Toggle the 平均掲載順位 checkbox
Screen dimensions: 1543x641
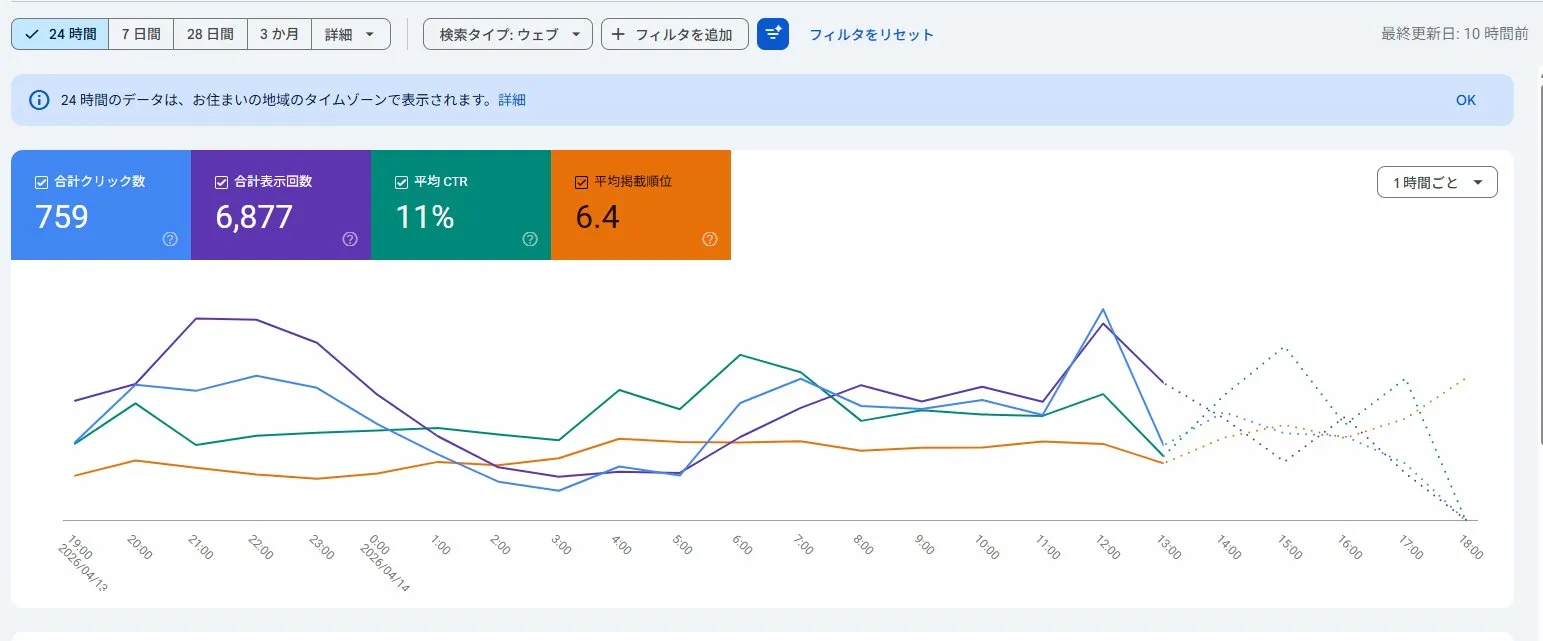[582, 182]
